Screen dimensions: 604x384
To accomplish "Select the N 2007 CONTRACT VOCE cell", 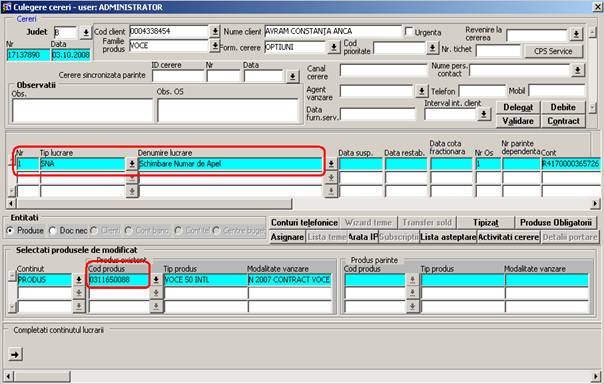I will [289, 280].
